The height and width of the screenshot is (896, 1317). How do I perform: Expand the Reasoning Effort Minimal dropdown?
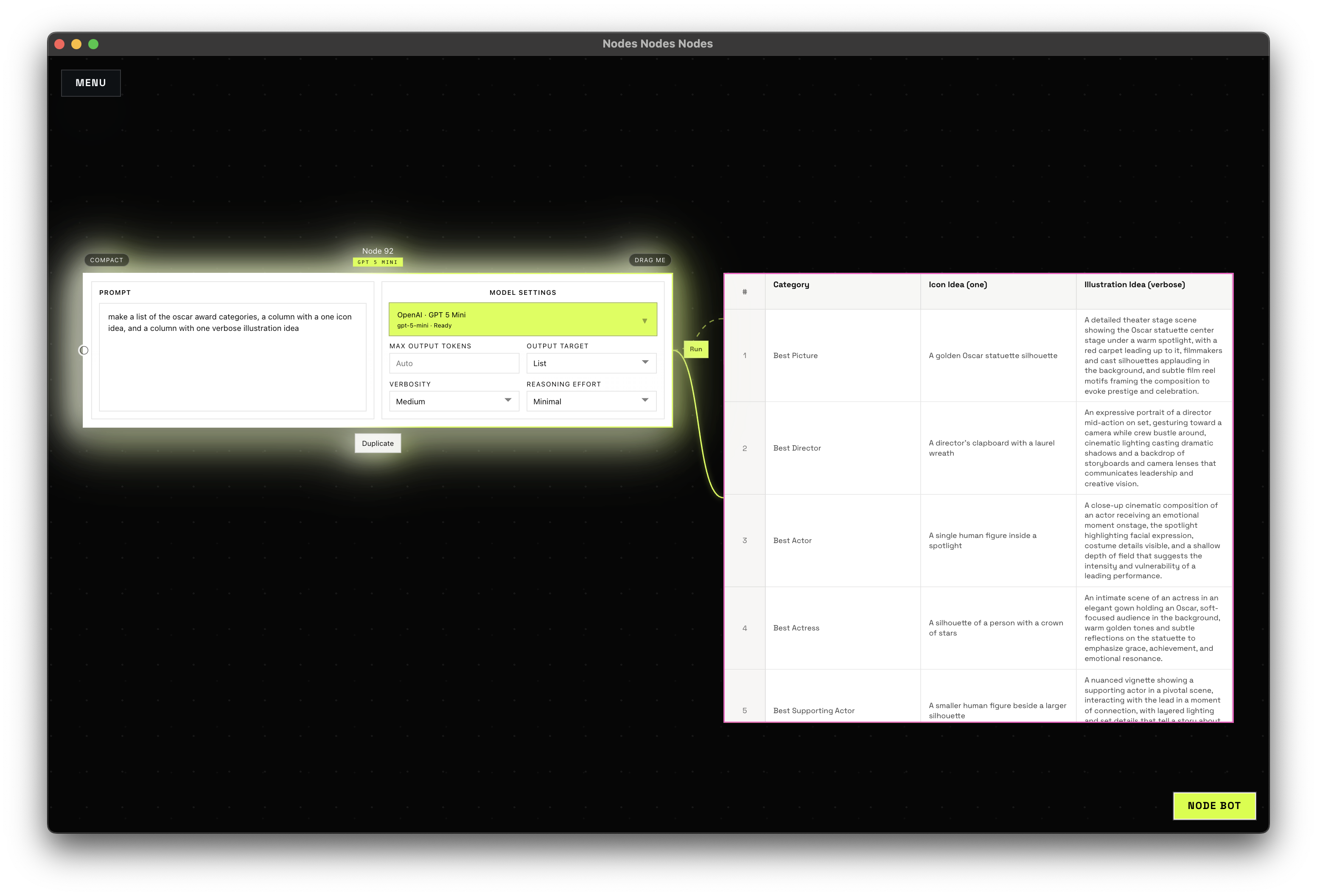tap(591, 401)
